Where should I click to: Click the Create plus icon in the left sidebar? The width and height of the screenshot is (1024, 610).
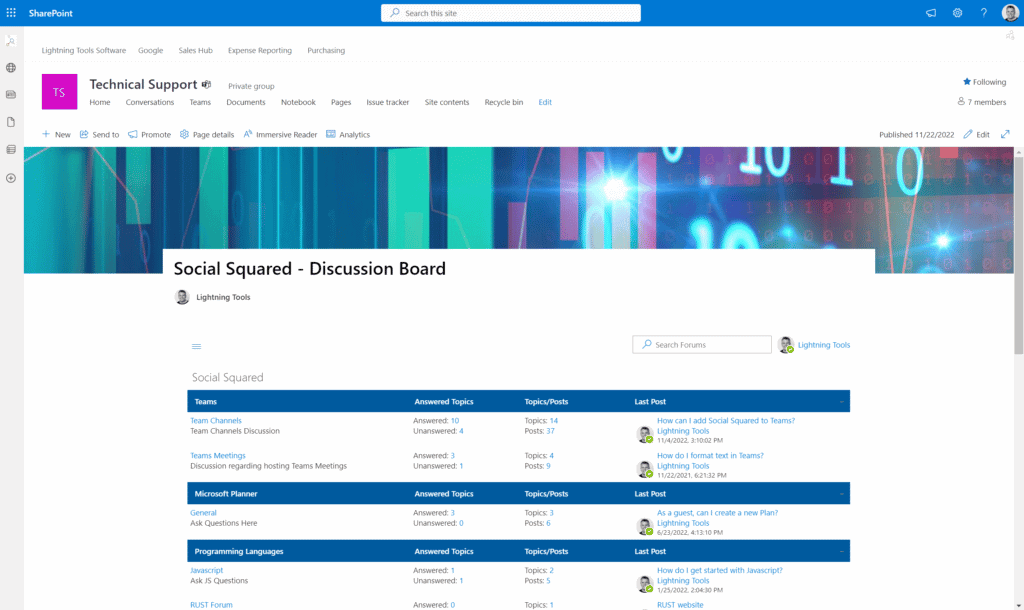pos(10,178)
